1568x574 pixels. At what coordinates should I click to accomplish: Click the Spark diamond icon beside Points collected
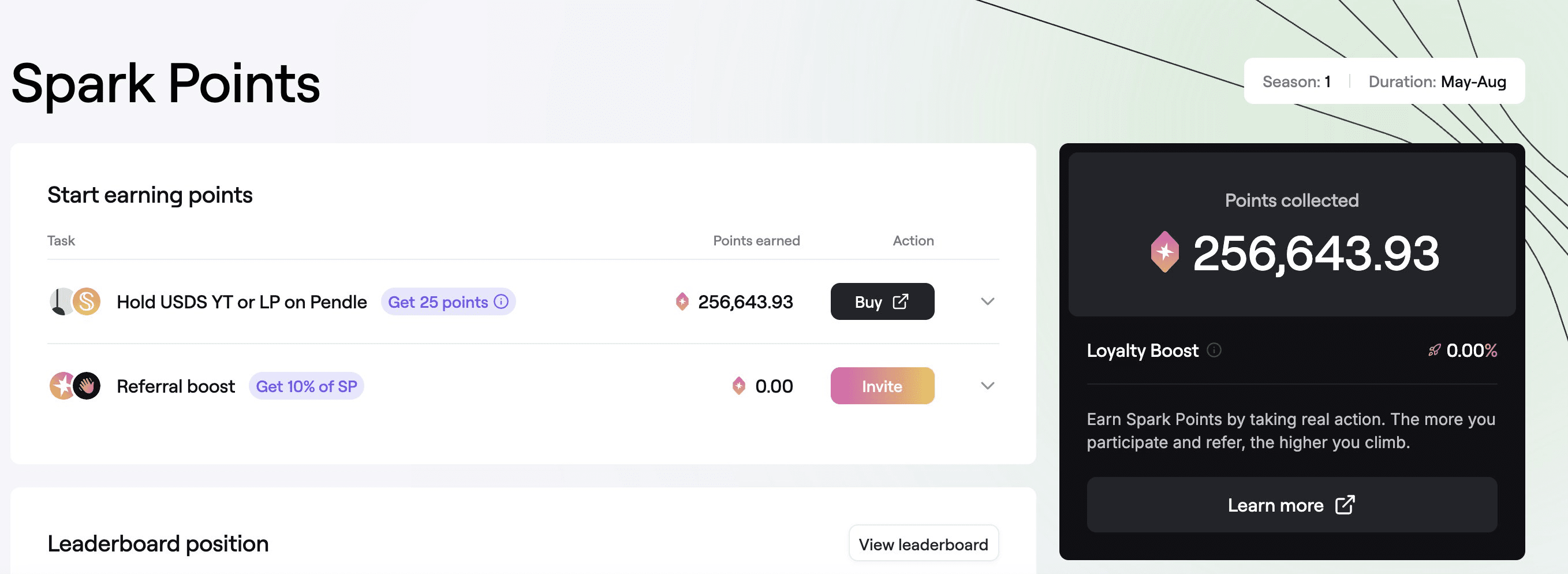tap(1164, 252)
